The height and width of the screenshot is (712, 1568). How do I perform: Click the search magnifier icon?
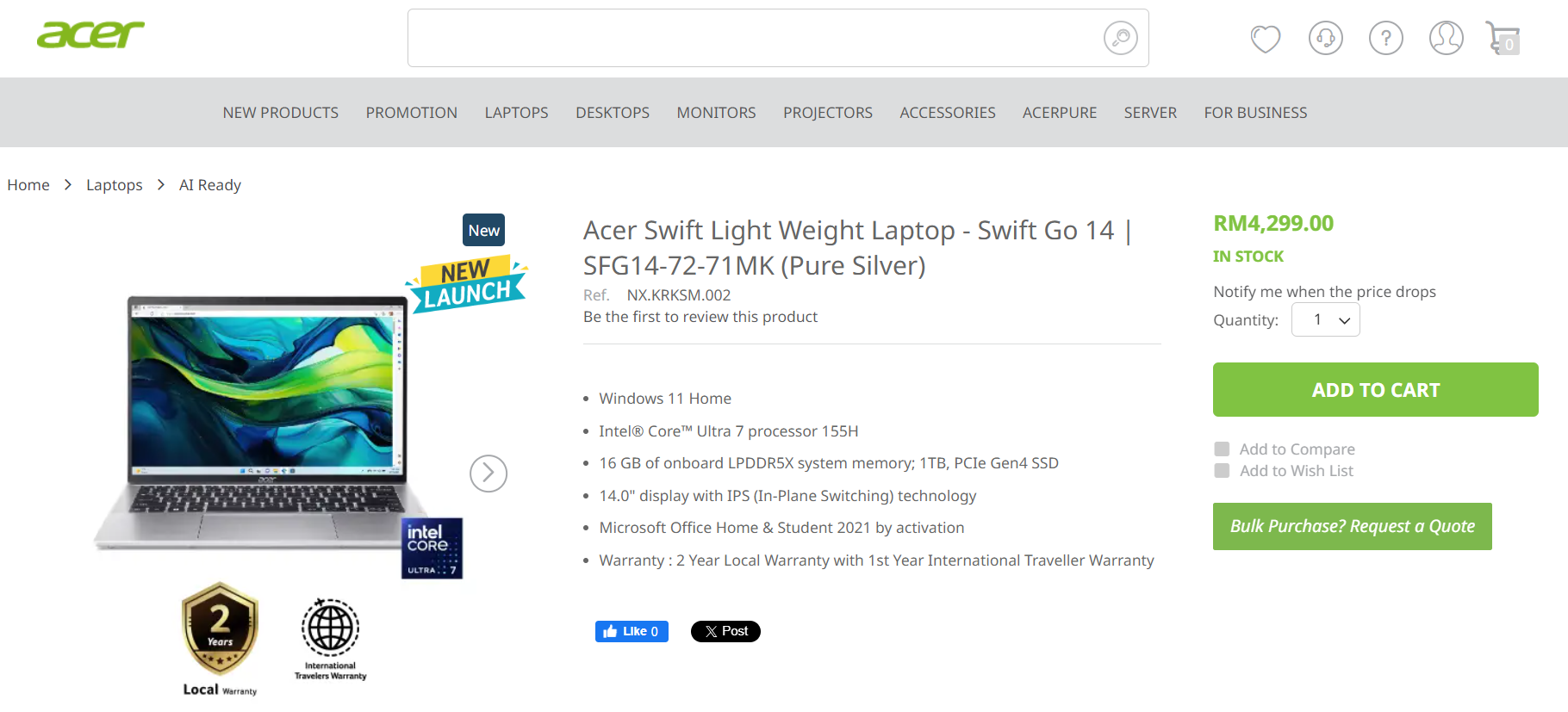pyautogui.click(x=1120, y=38)
